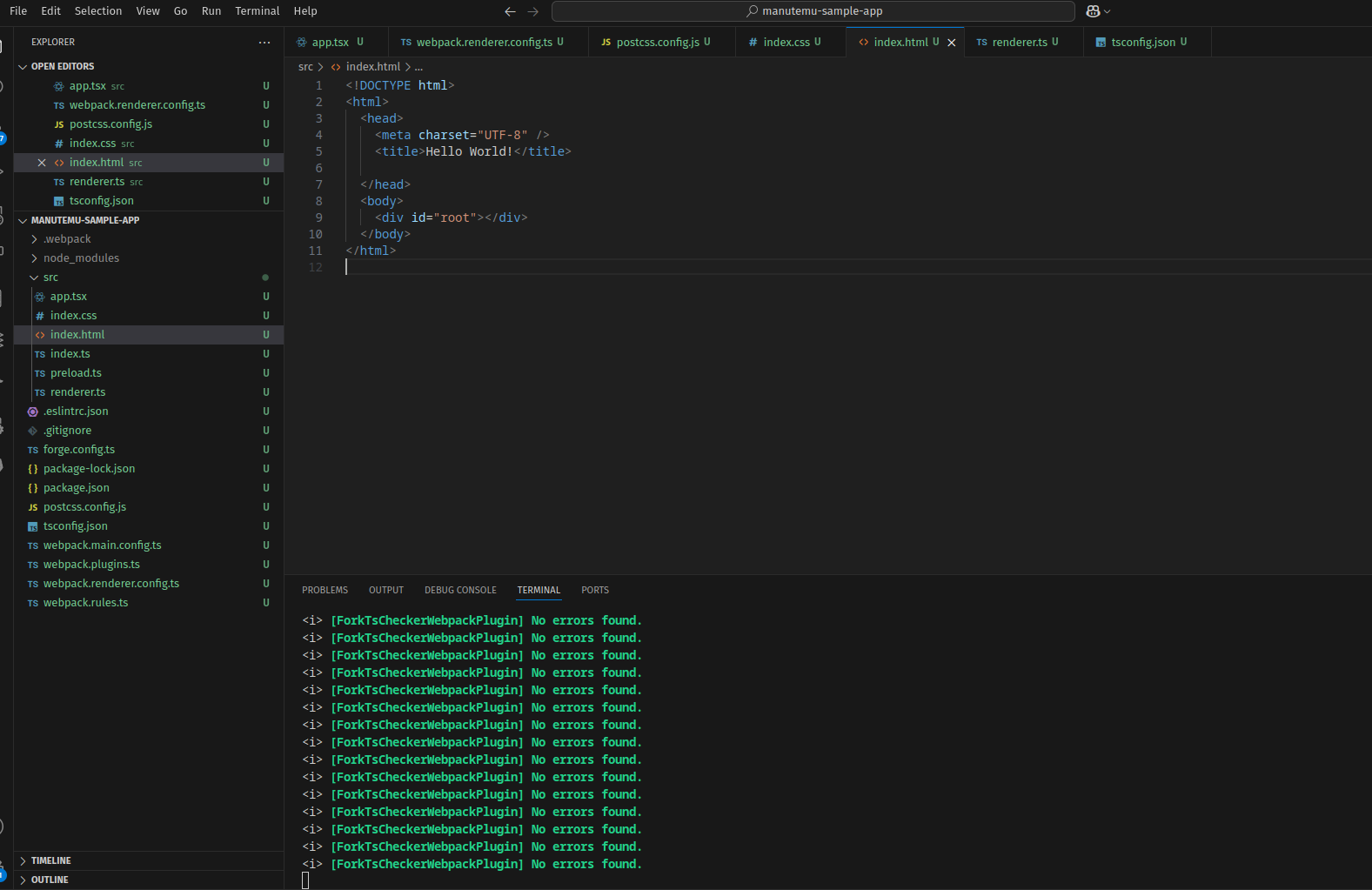Open preload.ts in the file tree

[148, 373]
